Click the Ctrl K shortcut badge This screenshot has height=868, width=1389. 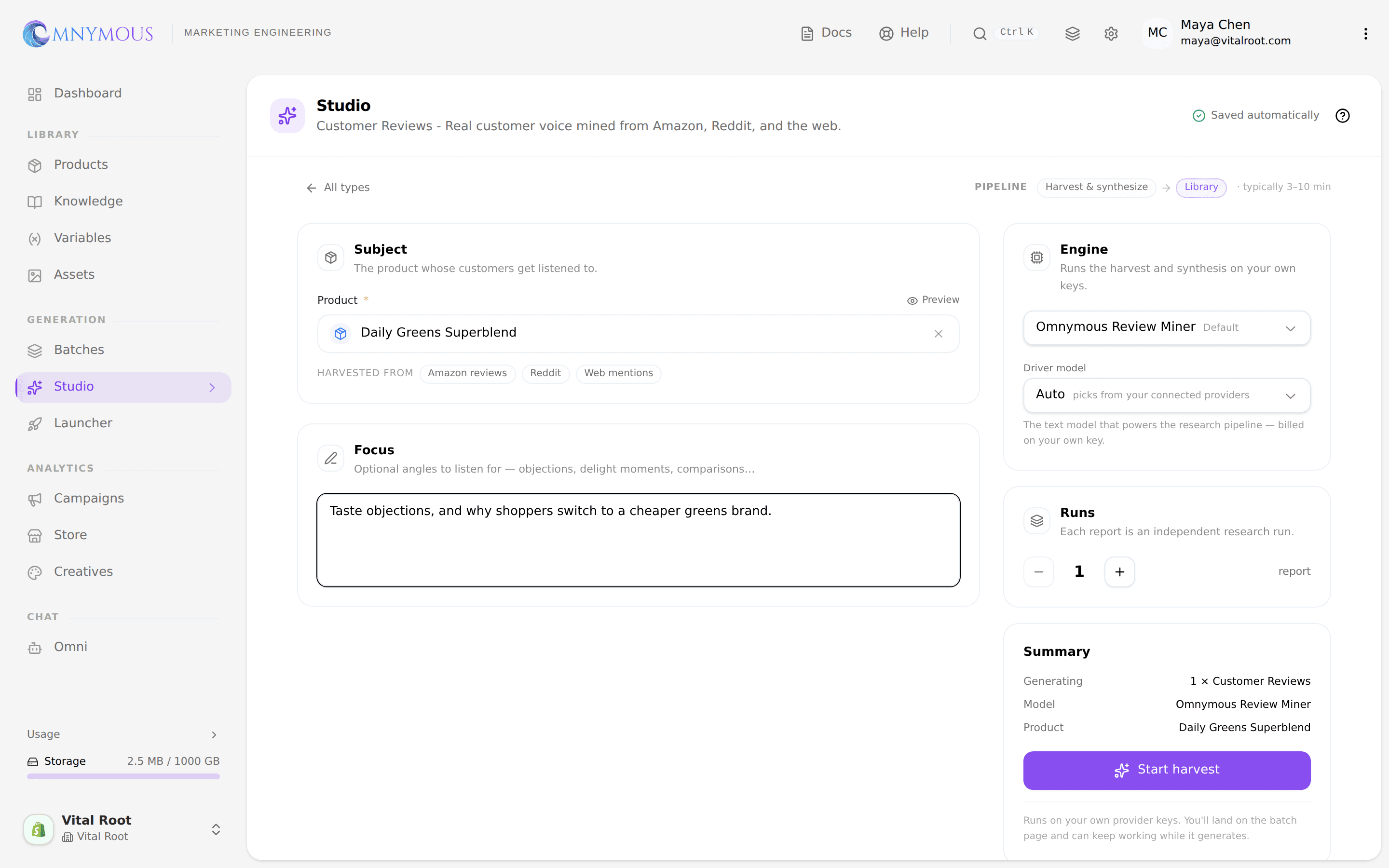[1016, 33]
